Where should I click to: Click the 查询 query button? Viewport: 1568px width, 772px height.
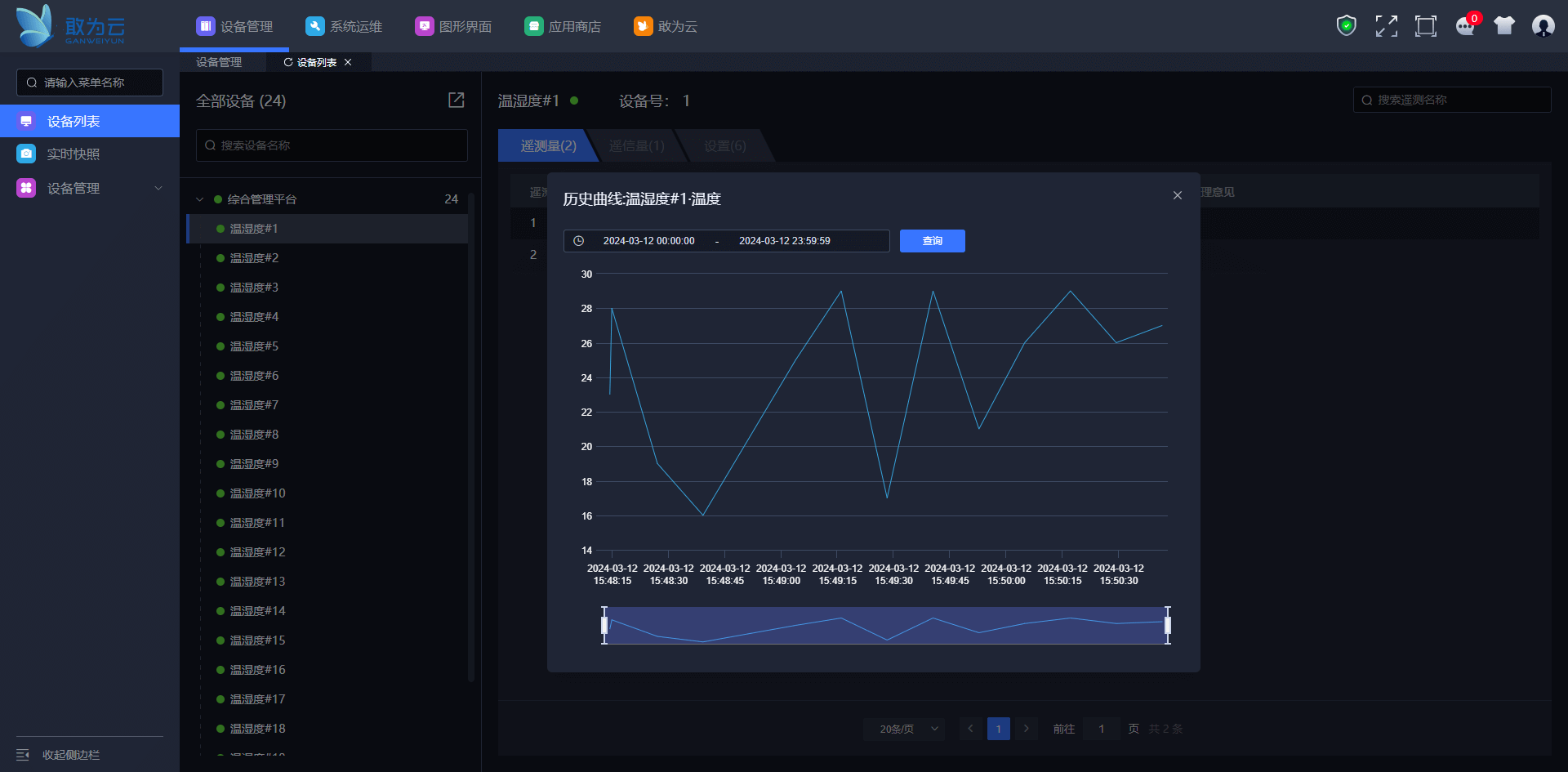tap(932, 241)
